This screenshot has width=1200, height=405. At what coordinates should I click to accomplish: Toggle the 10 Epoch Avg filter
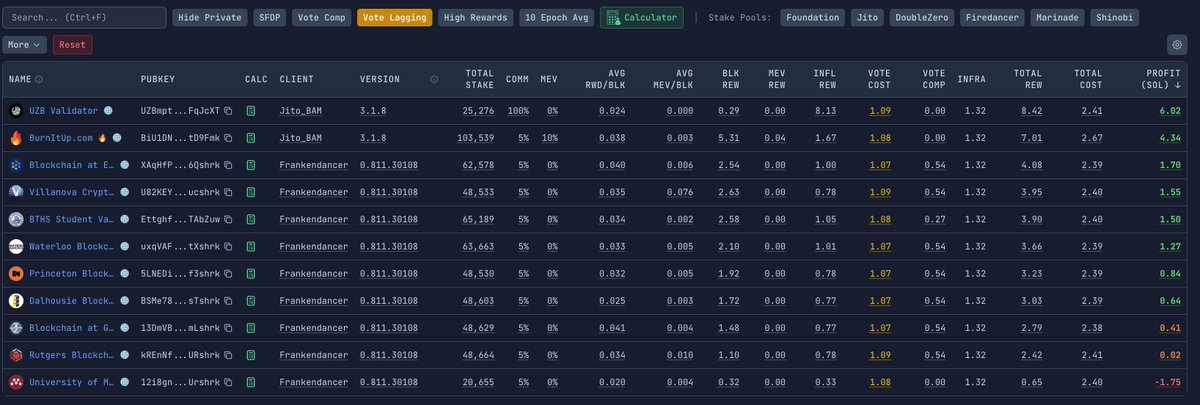(556, 18)
